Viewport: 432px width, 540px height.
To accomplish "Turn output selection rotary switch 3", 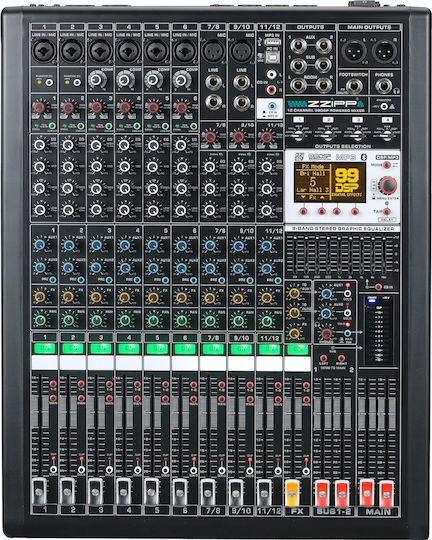I will pos(358,135).
